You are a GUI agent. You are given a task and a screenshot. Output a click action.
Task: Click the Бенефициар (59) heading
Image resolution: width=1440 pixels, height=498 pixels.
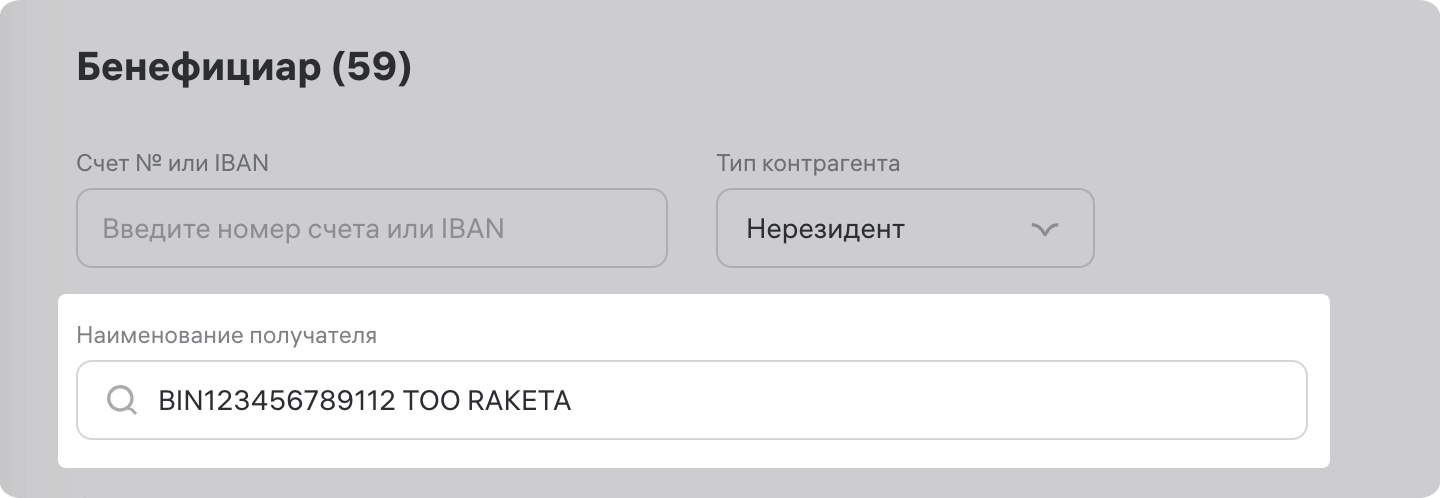coord(244,69)
